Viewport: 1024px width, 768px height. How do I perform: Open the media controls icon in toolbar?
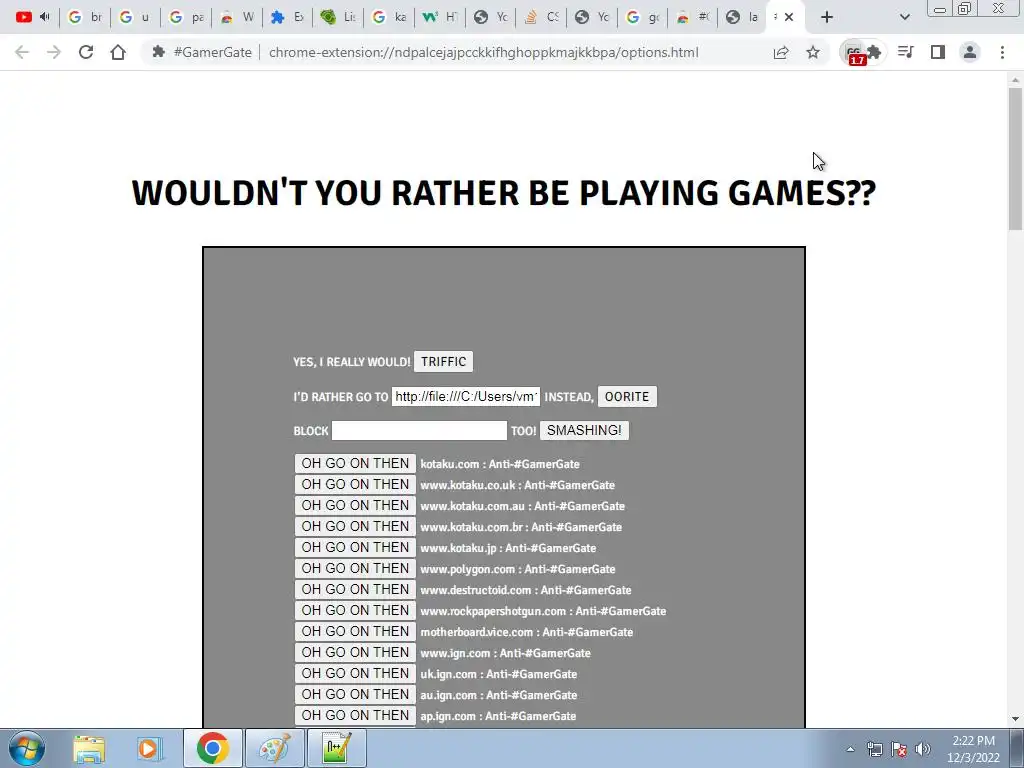click(x=906, y=52)
